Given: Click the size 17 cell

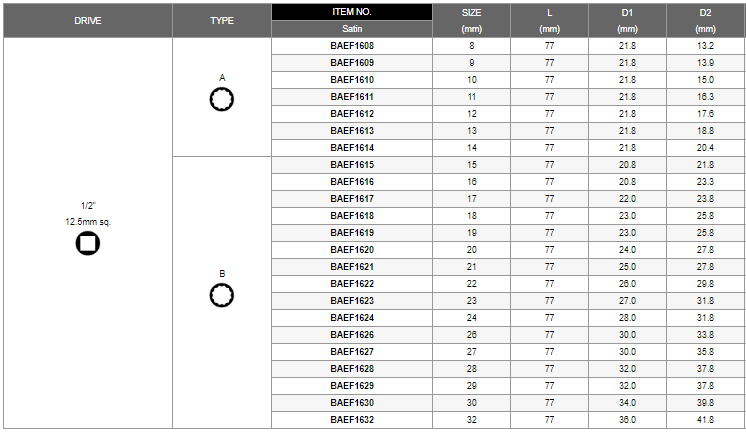Looking at the screenshot, I should click(x=471, y=199).
